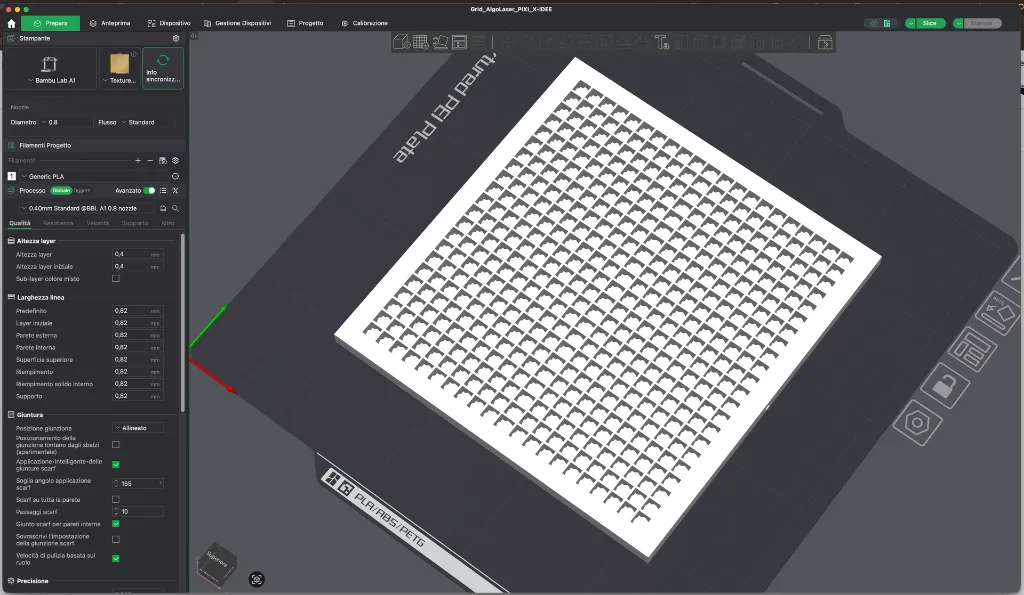The image size is (1024, 595).
Task: Expand the nozzle Diametro 0.8 dropdown
Action: pyautogui.click(x=48, y=122)
